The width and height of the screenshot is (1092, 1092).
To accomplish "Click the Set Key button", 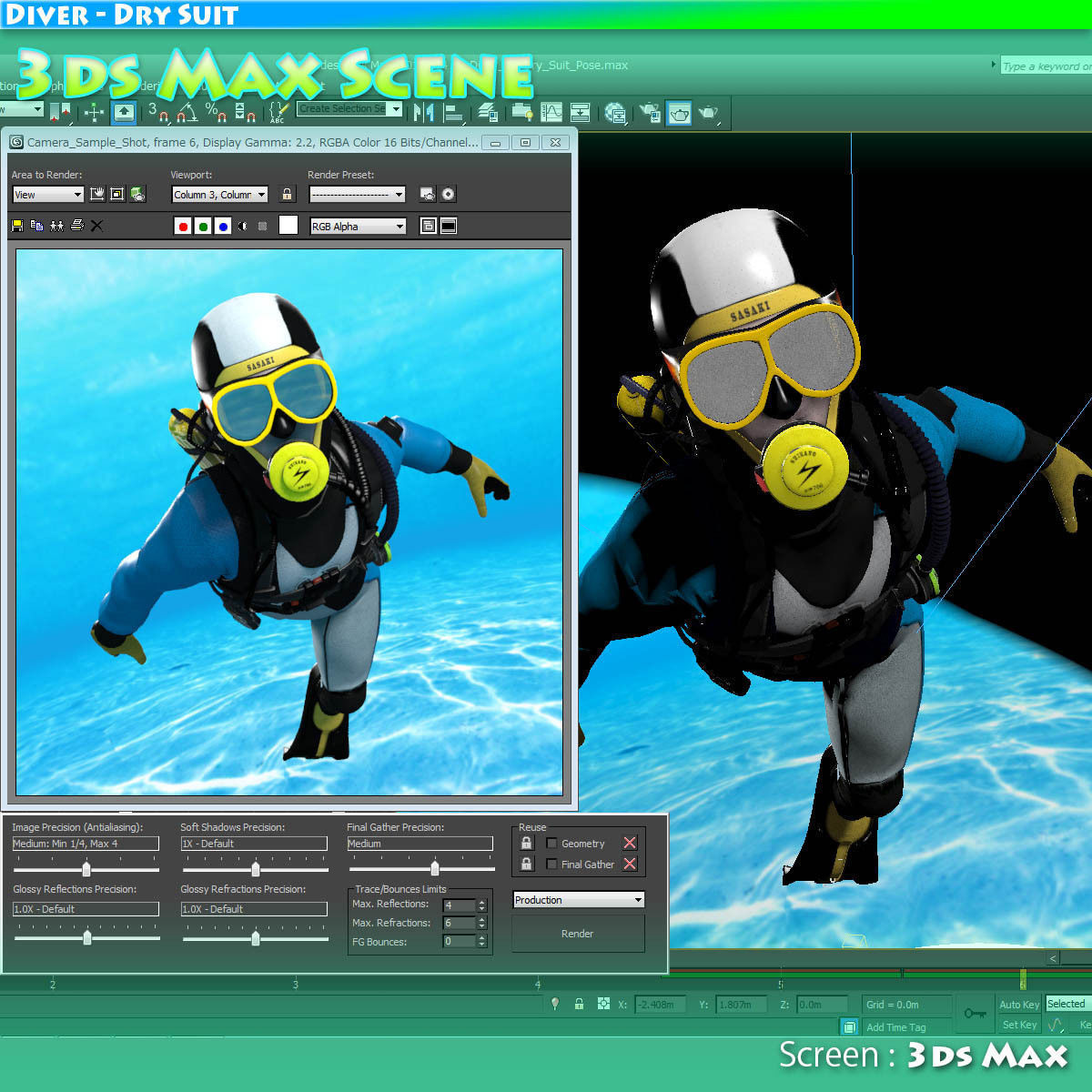I will point(1019,1025).
